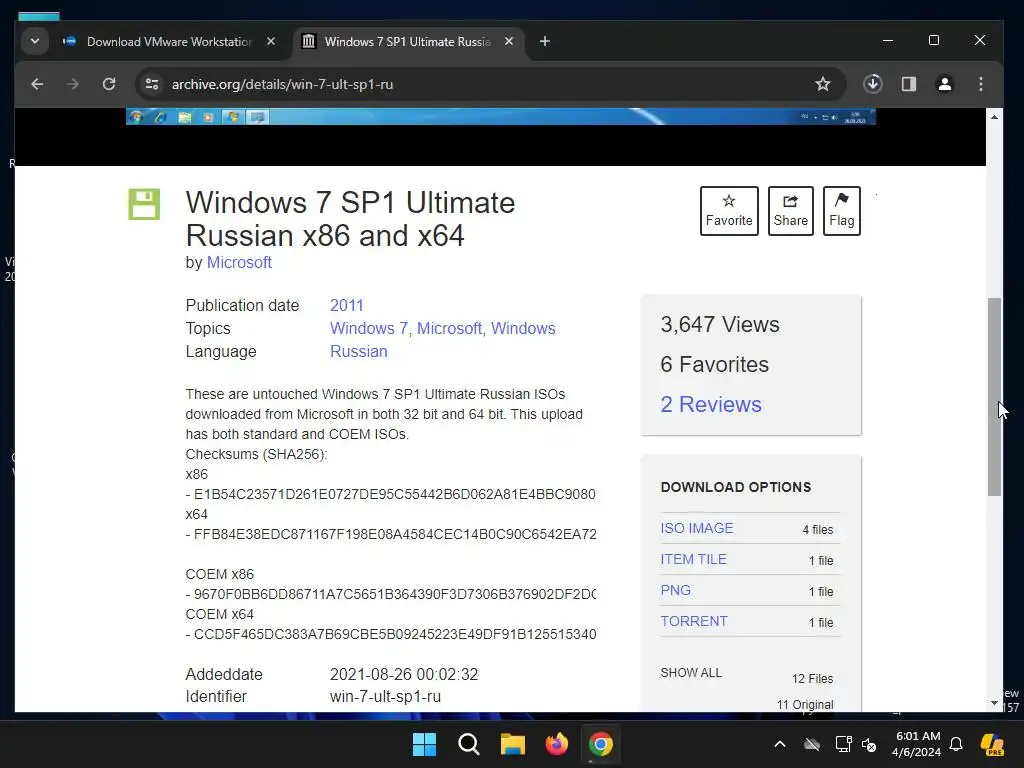Close the Windows 7 SP1 Ultimate tab
The image size is (1024, 768).
[x=509, y=41]
